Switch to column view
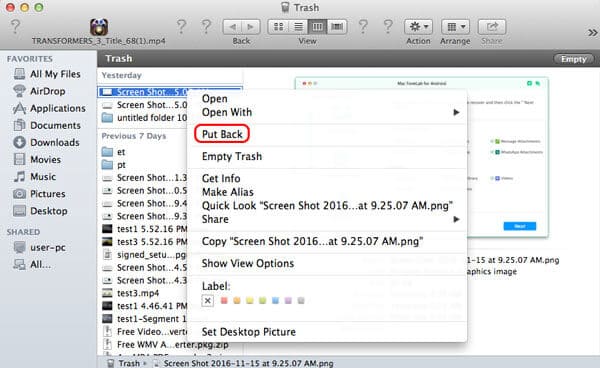The image size is (600, 368). (317, 27)
